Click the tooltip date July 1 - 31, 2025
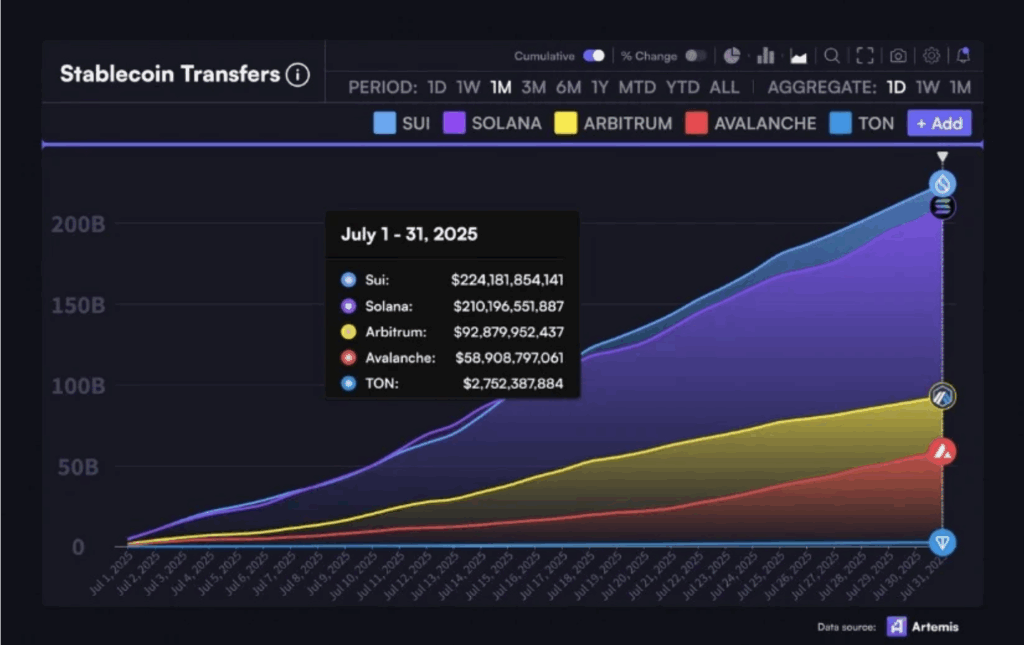 pos(409,234)
